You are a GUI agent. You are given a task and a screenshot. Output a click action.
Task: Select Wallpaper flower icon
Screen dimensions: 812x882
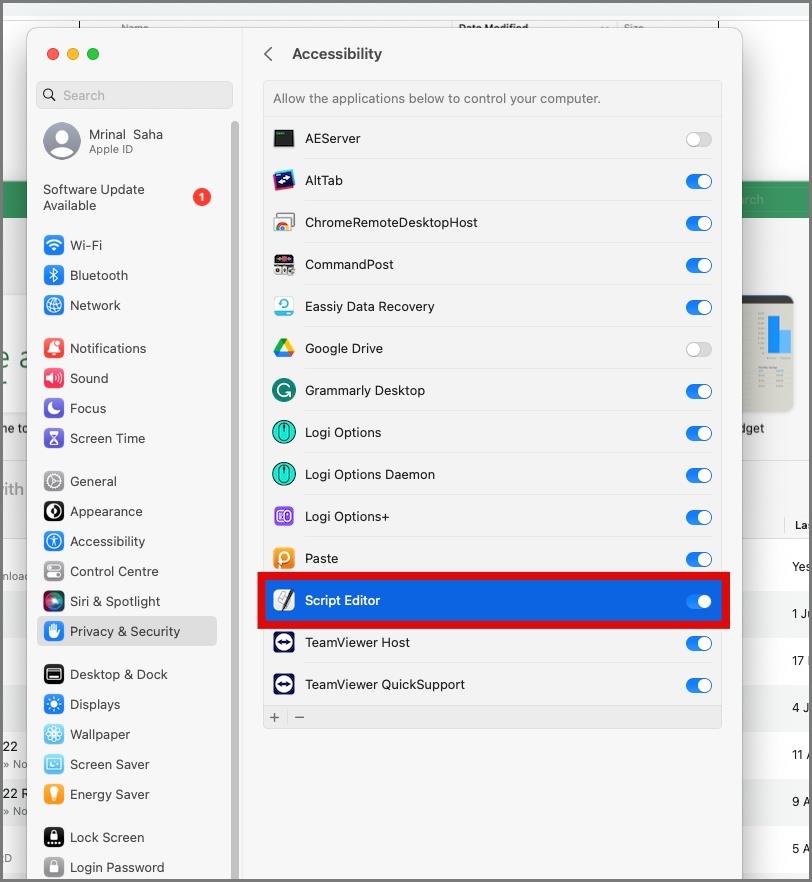point(53,734)
